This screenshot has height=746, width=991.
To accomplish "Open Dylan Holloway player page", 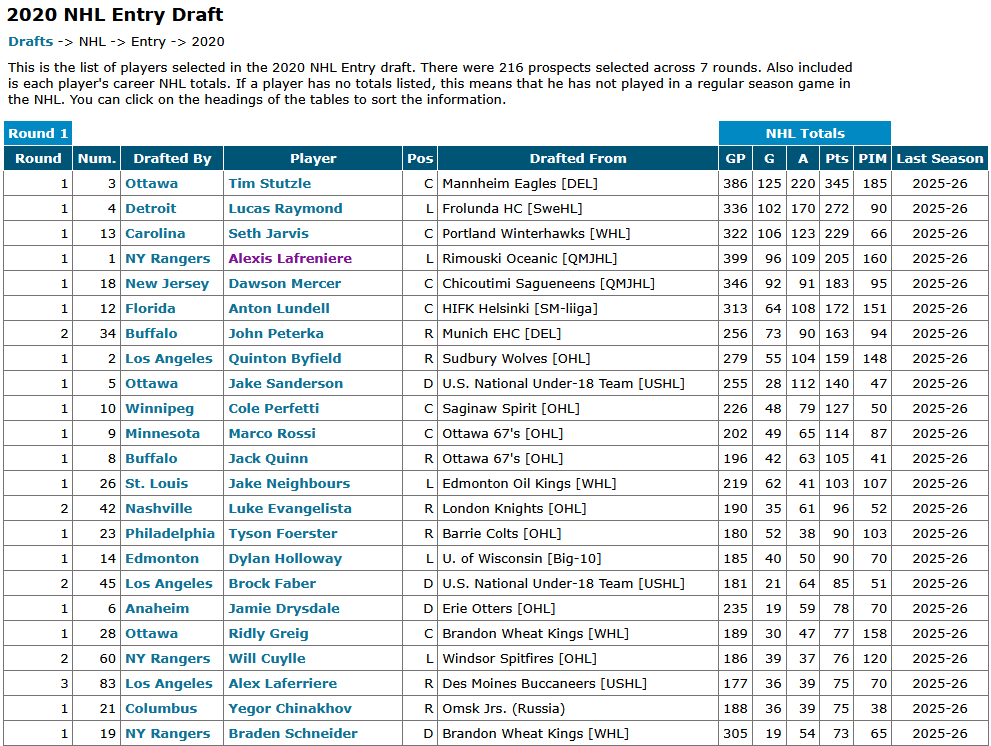I will tap(285, 559).
